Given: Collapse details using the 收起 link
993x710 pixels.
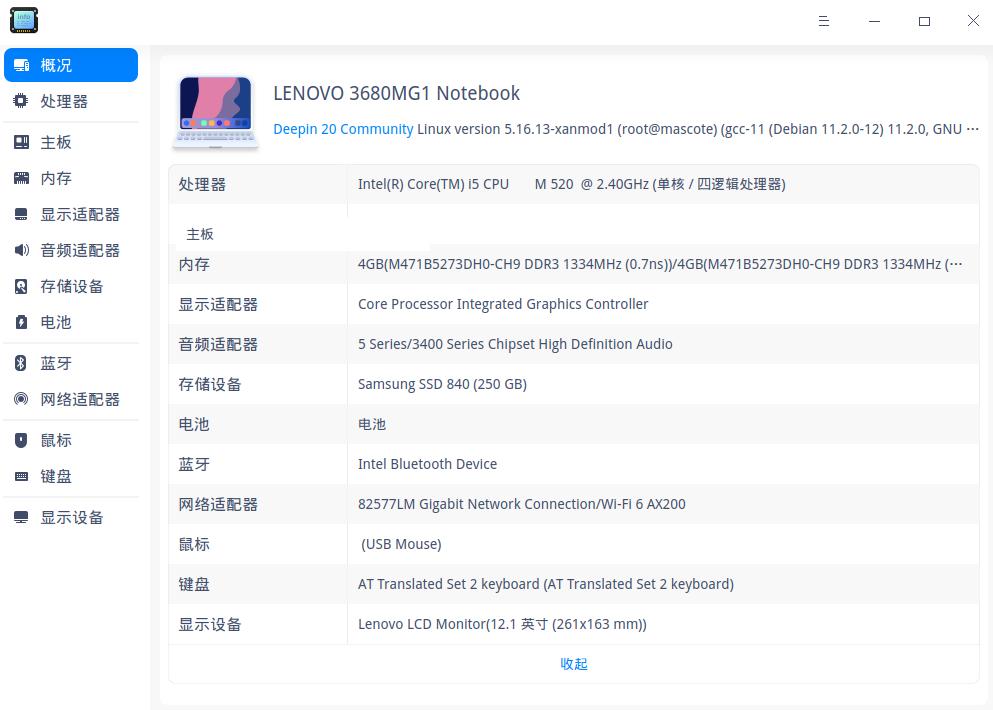Looking at the screenshot, I should pos(573,663).
